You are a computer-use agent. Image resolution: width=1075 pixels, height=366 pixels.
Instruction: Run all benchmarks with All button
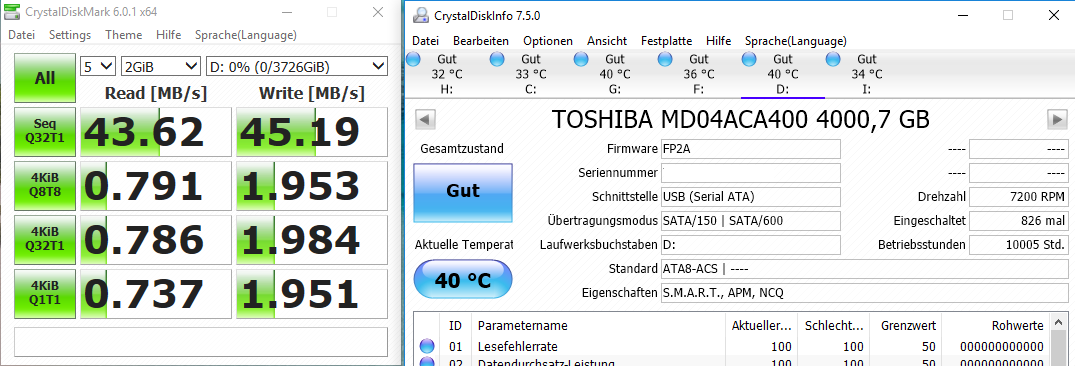pos(45,78)
